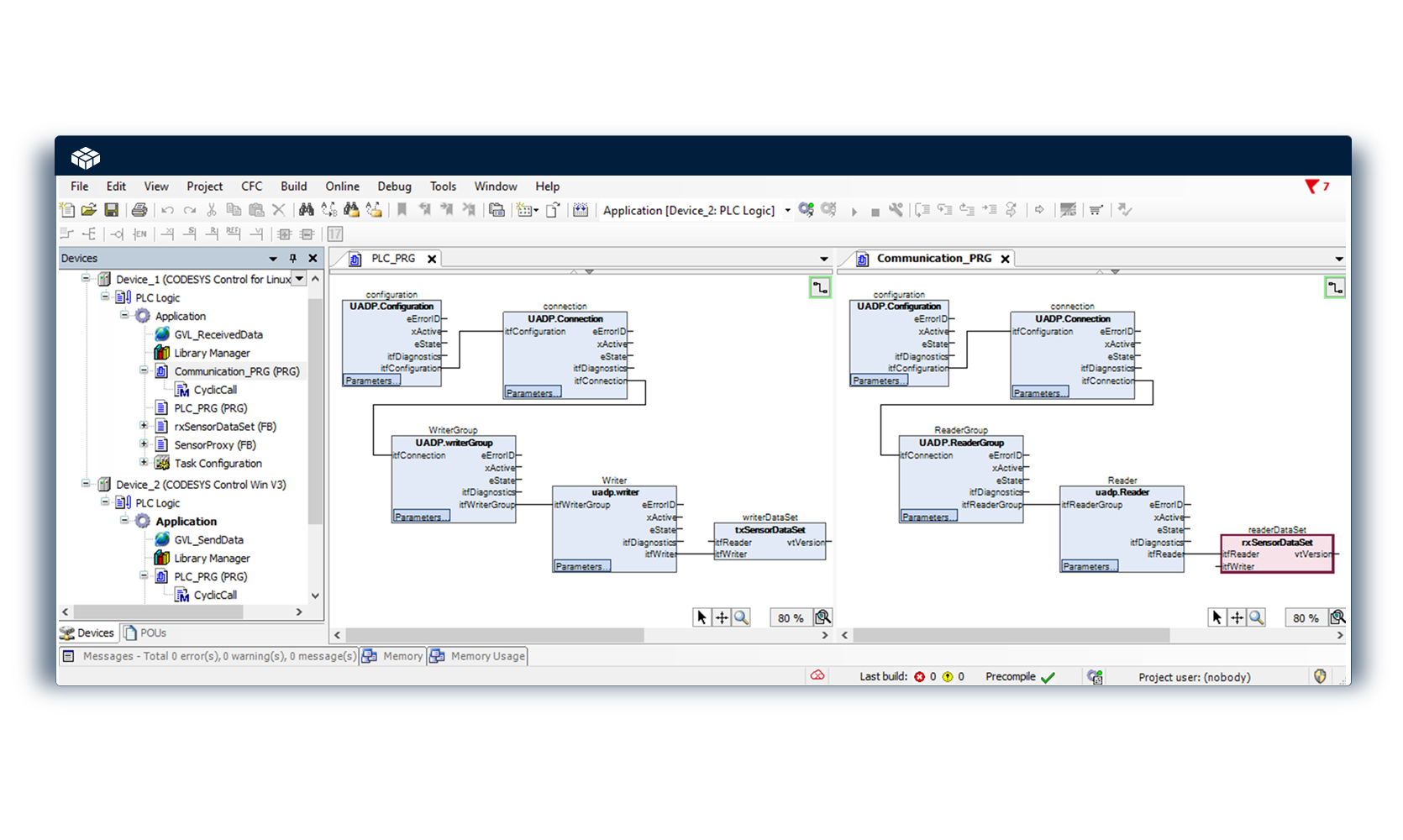The width and height of the screenshot is (1403, 840).
Task: Select the arrow pointer tool in PLC_PRG
Action: tap(702, 617)
